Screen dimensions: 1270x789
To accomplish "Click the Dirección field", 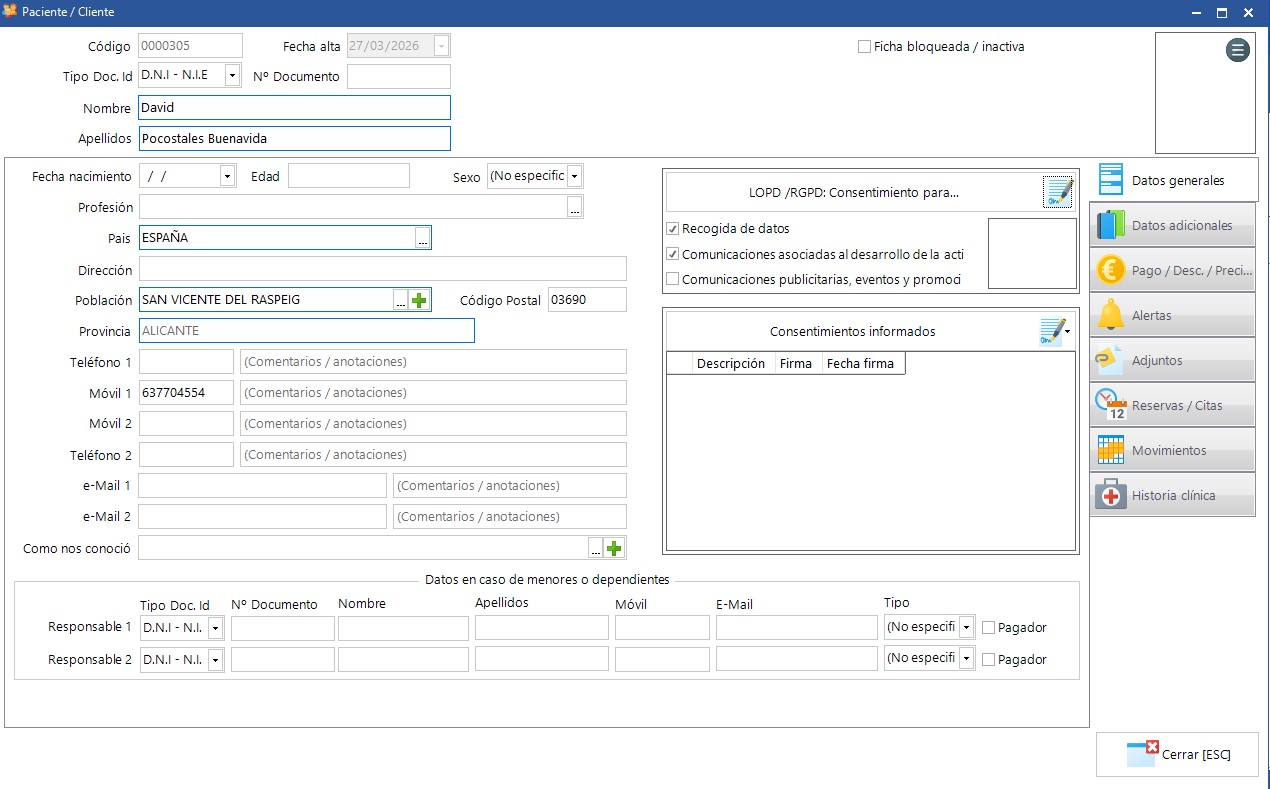I will (x=383, y=269).
